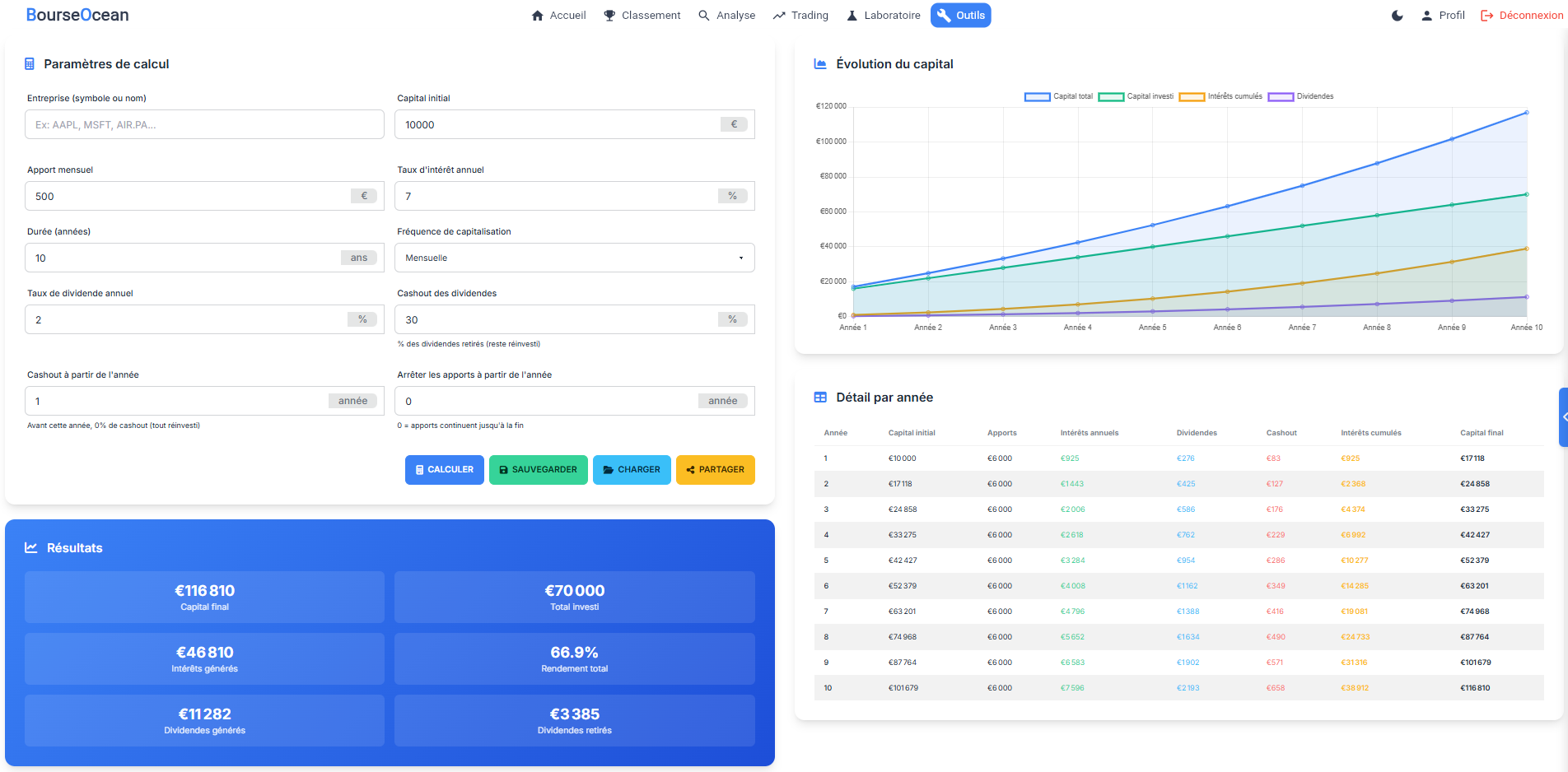
Task: Click the Résultats chart icon
Action: [x=31, y=548]
